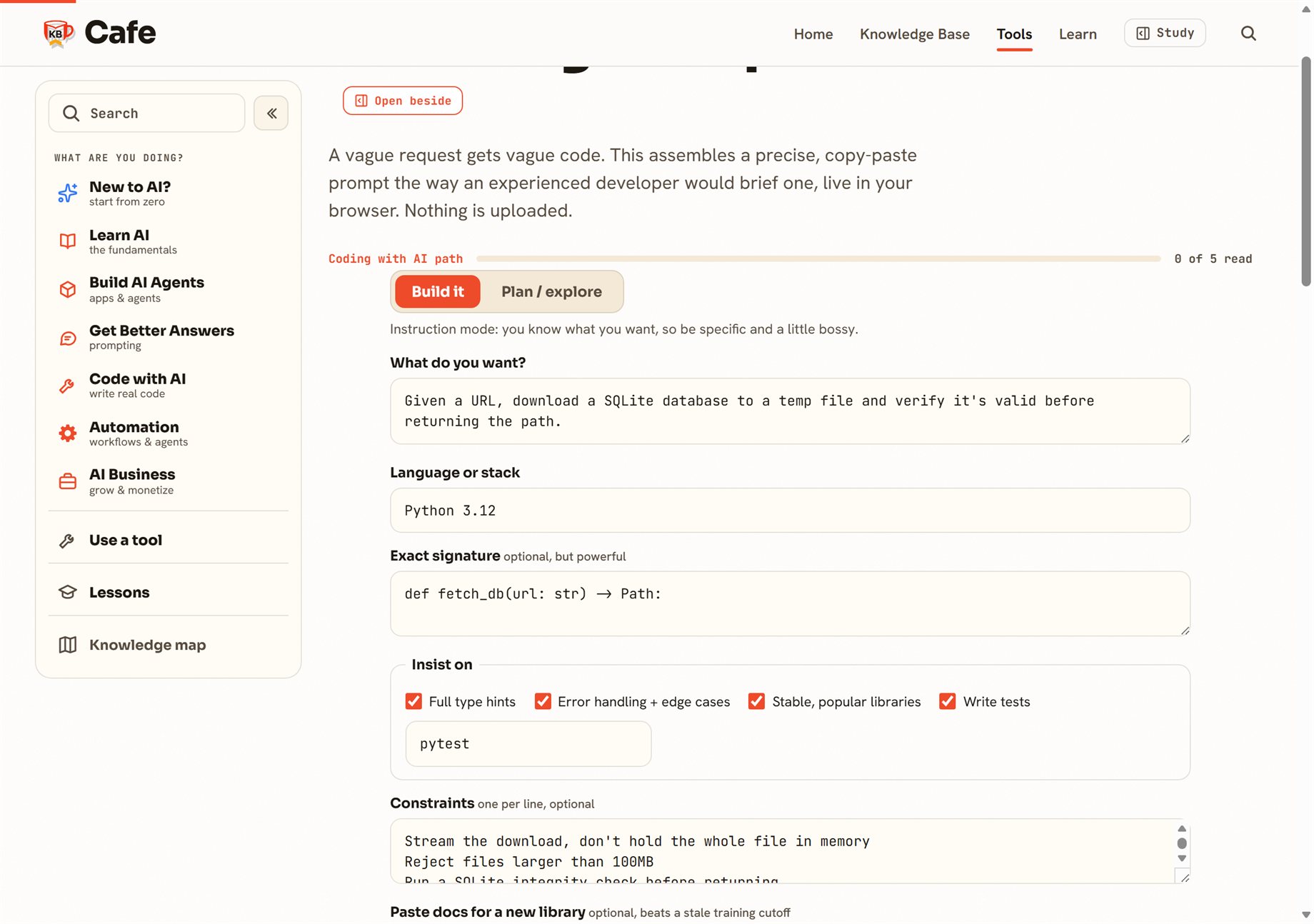
Task: Switch to Build it mode
Action: 438,291
